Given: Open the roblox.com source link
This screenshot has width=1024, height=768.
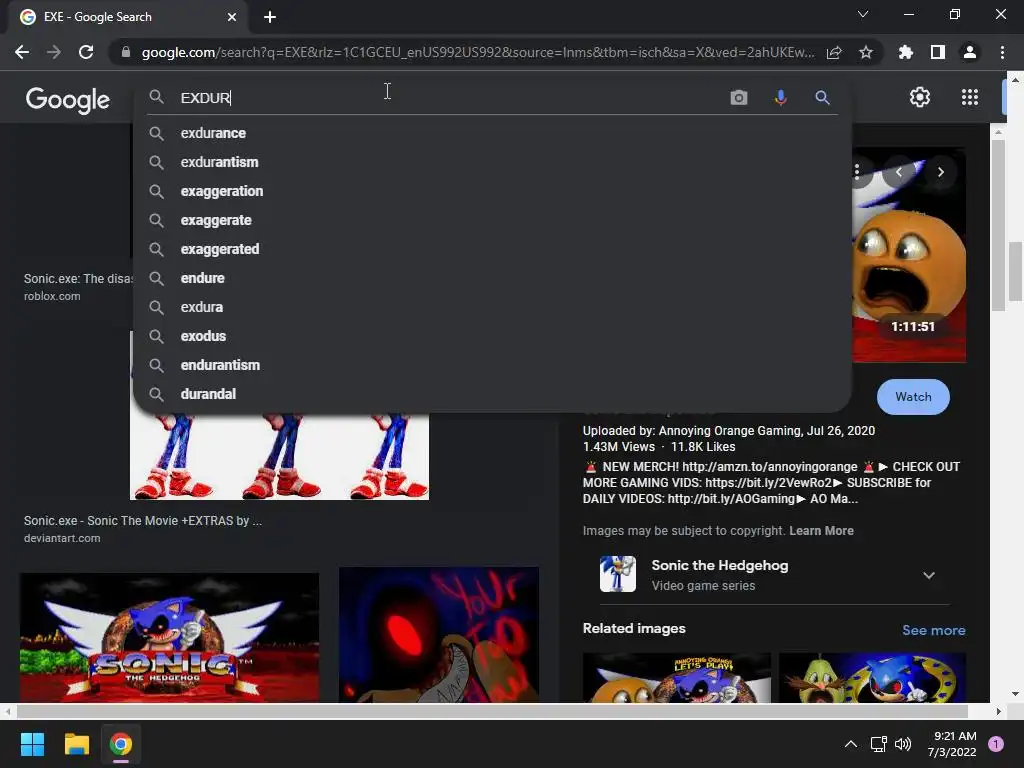Looking at the screenshot, I should point(52,296).
